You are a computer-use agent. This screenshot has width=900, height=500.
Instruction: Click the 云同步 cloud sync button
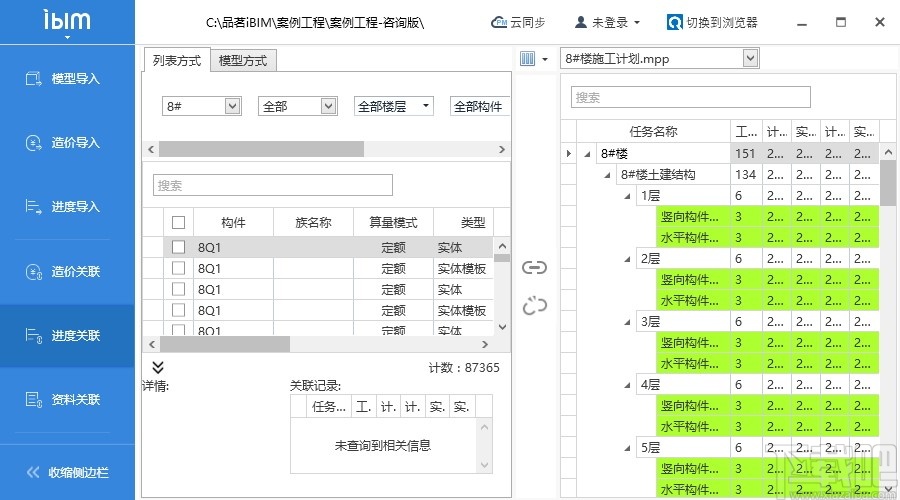tap(518, 22)
